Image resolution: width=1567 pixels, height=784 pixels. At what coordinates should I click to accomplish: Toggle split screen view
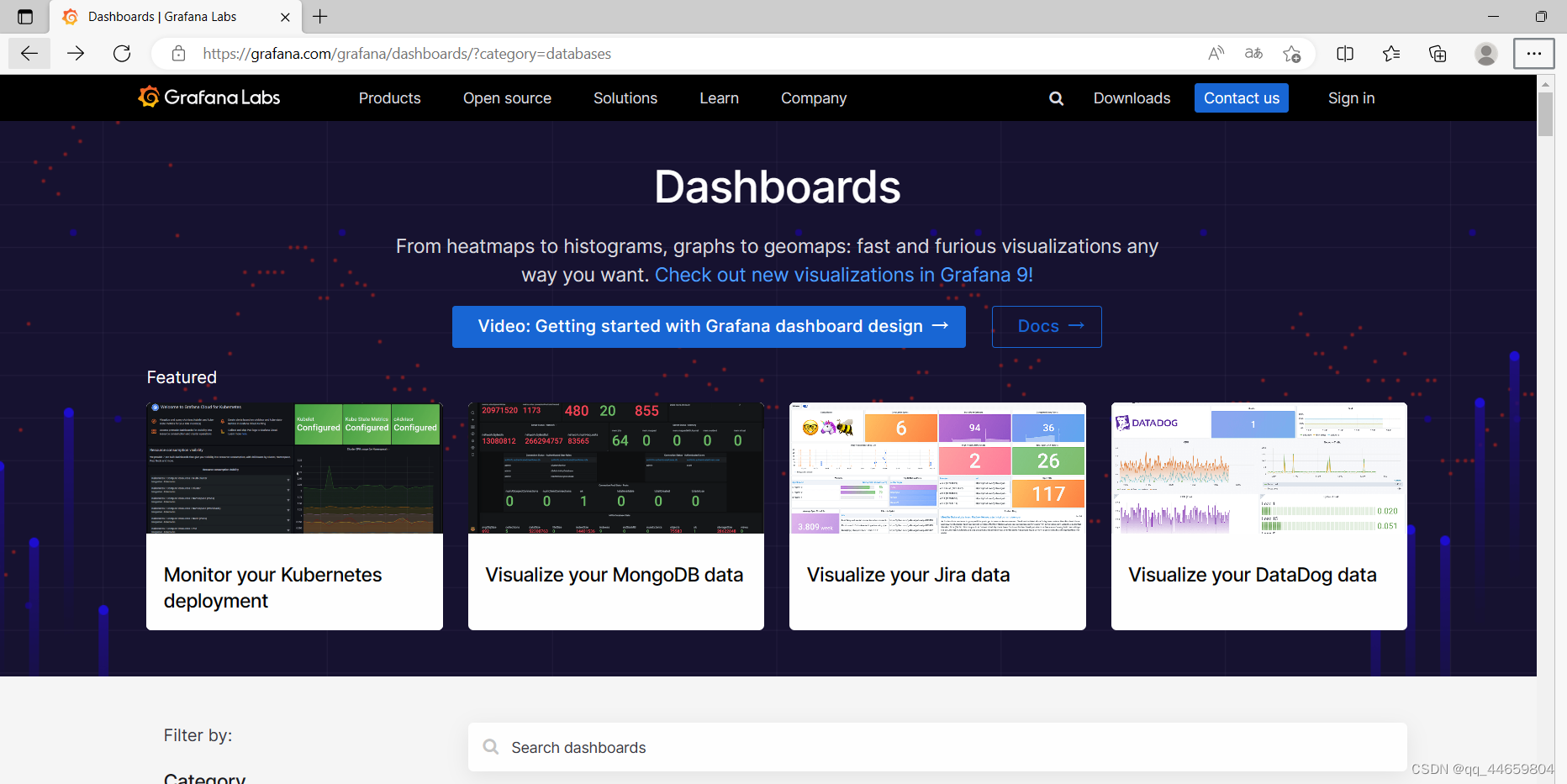coord(1345,54)
